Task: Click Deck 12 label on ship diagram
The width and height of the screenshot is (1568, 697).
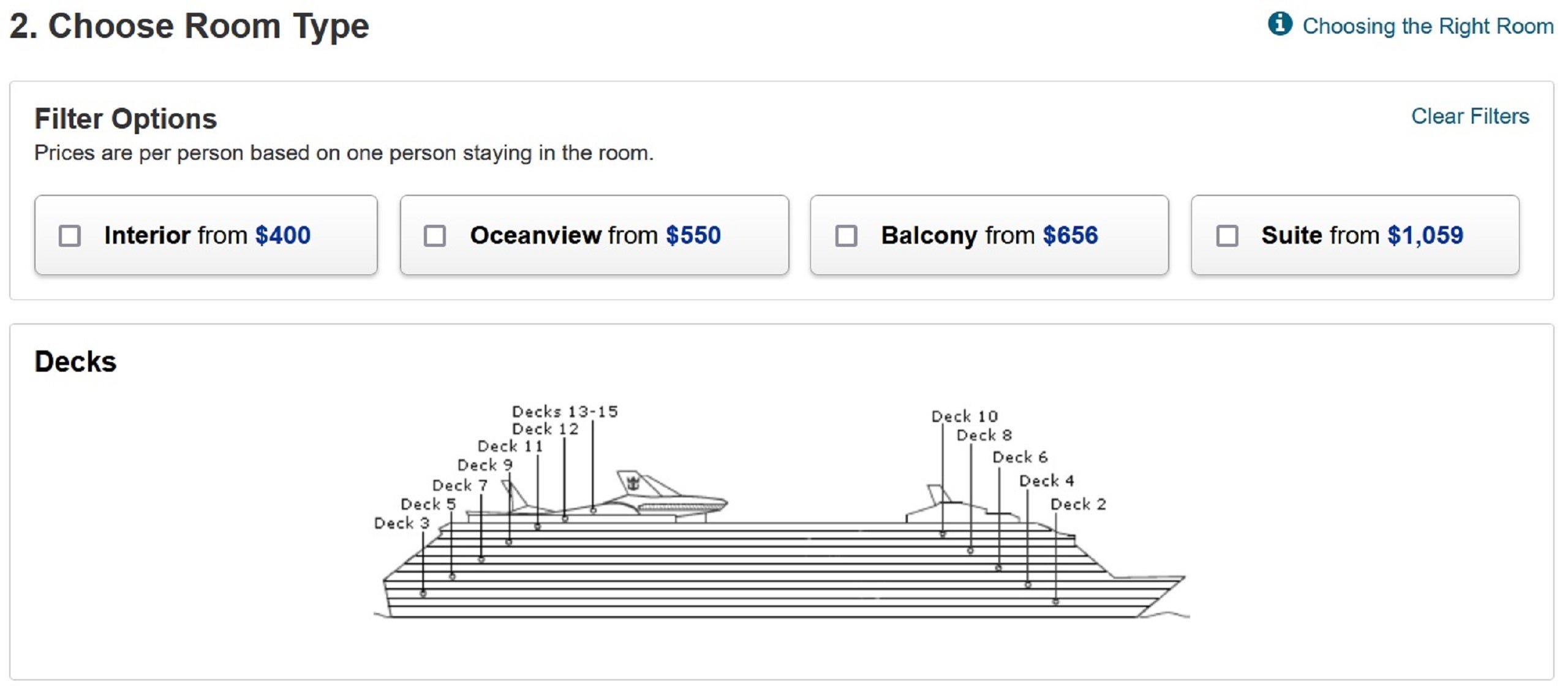Action: click(x=545, y=429)
